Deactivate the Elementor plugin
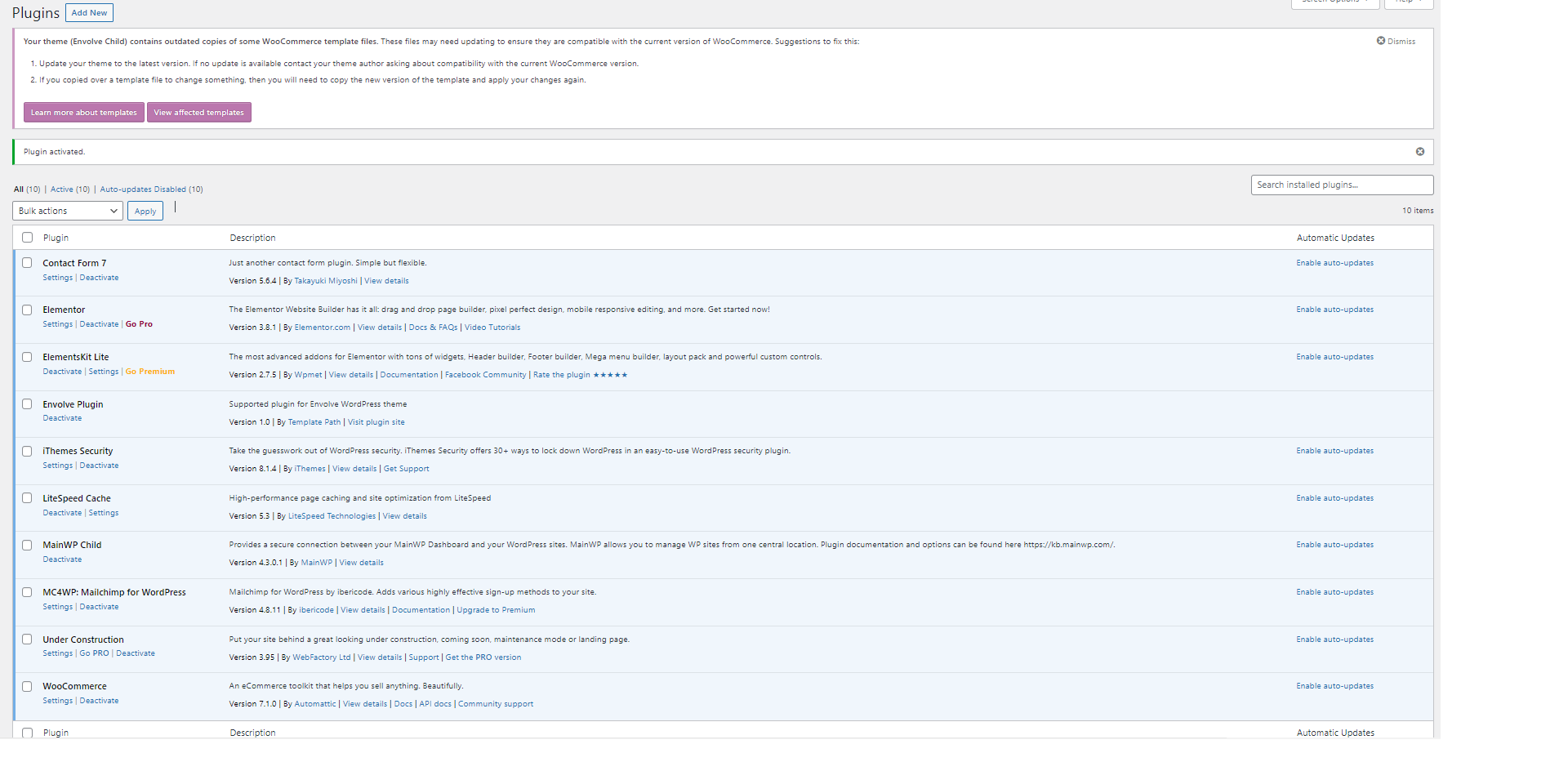 point(99,324)
